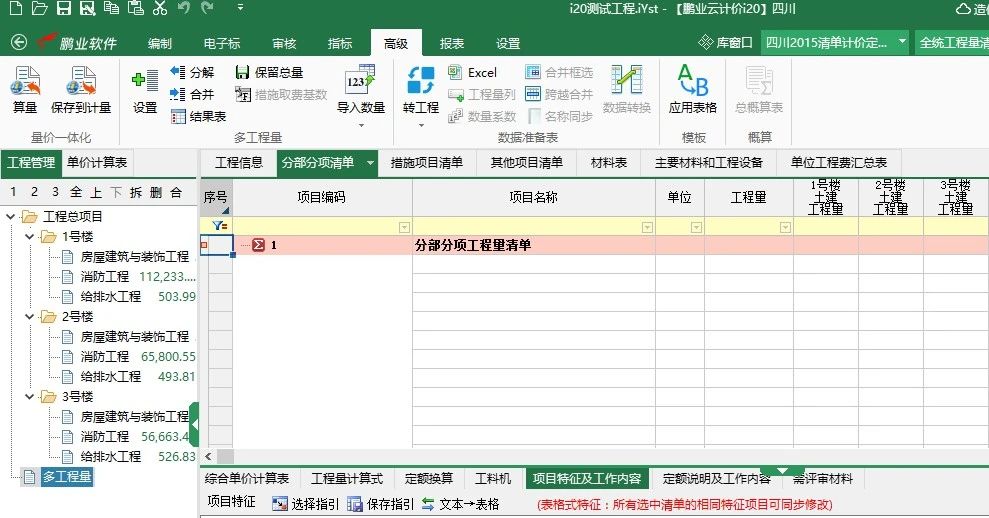Hide the left panel with the green splitter arrow

pos(194,425)
